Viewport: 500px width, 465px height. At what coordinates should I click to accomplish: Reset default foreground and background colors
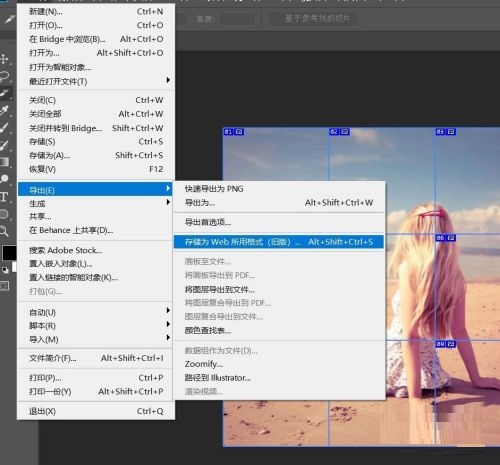click(x=5, y=270)
